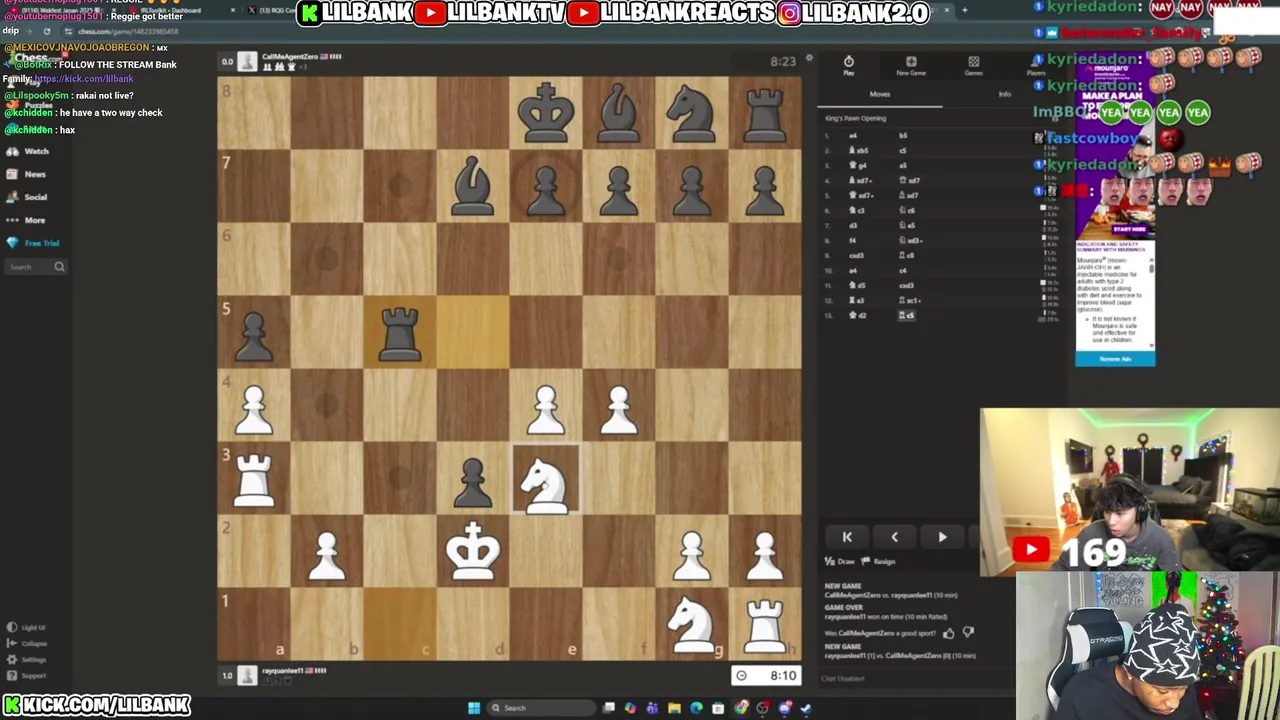1280x720 pixels.
Task: Open Microsoft Store from taskbar
Action: (x=718, y=708)
